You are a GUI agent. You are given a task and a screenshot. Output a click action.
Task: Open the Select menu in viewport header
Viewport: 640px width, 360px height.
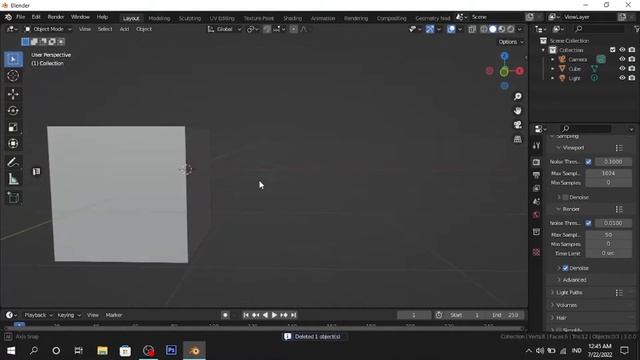point(105,29)
